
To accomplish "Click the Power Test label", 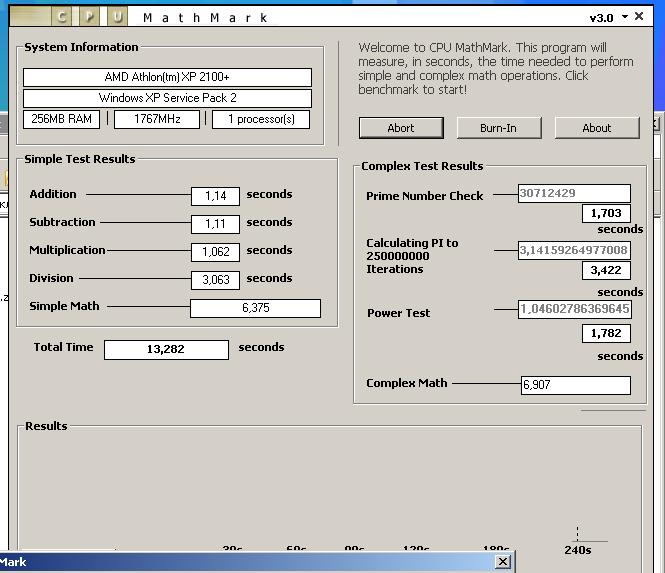I will pyautogui.click(x=399, y=313).
